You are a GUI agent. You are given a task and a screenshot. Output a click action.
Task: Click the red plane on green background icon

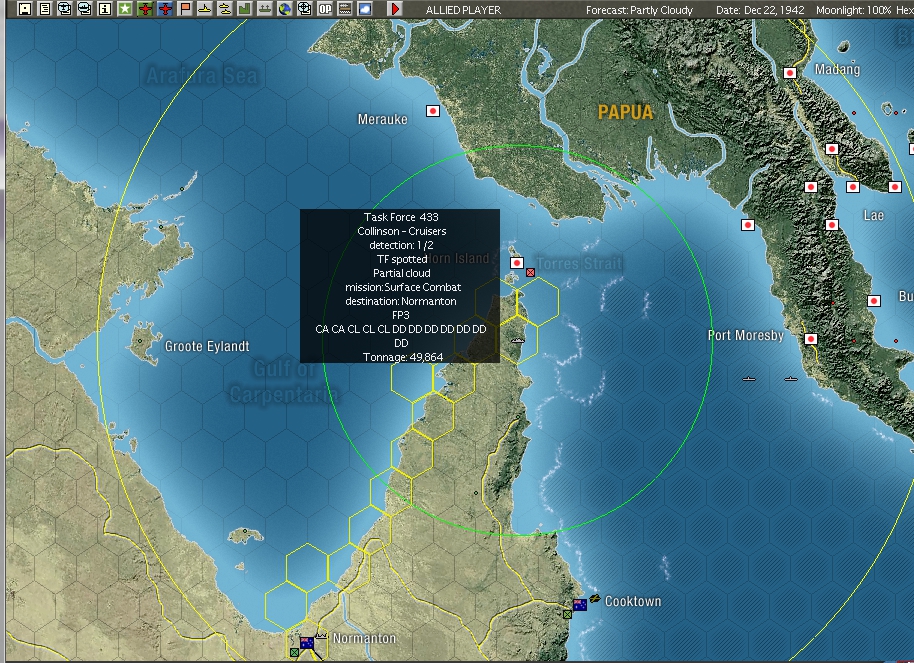(145, 9)
